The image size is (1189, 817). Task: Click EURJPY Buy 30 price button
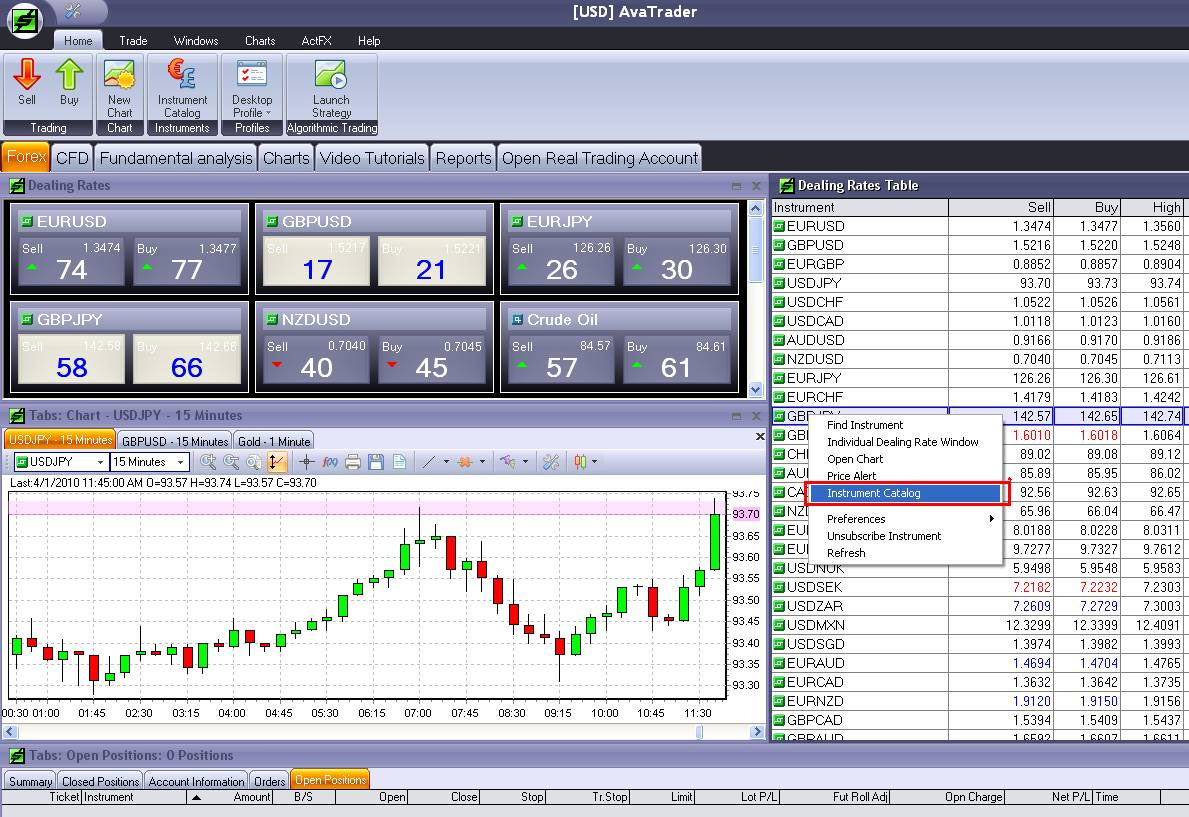(676, 262)
